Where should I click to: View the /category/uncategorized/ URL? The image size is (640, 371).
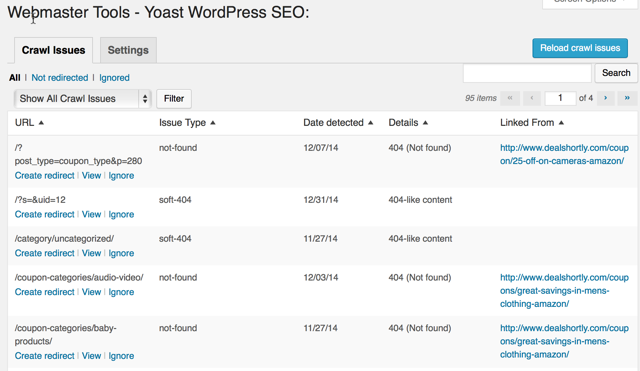coord(91,253)
